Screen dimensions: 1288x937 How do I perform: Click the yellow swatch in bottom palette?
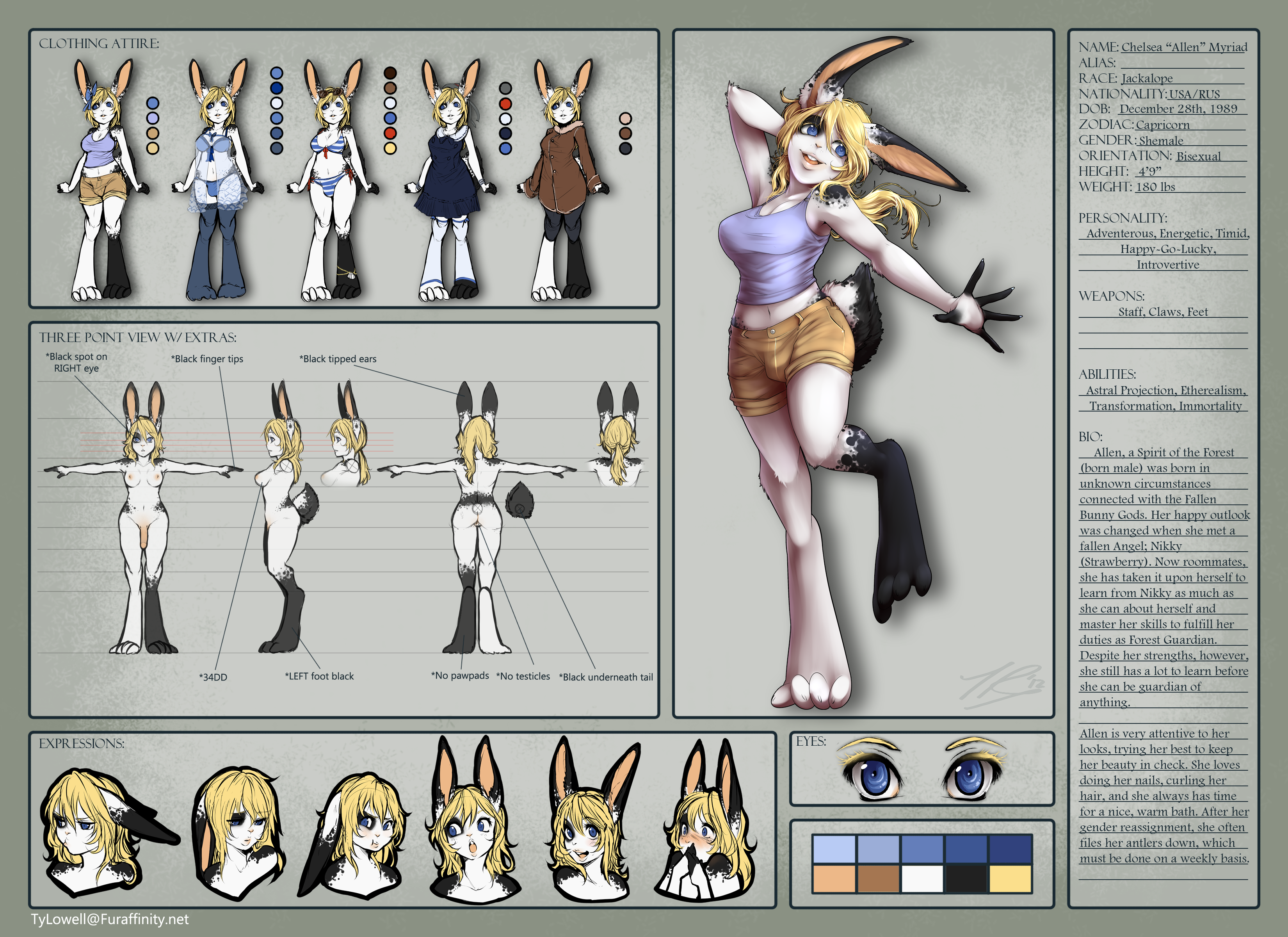coord(1010,878)
